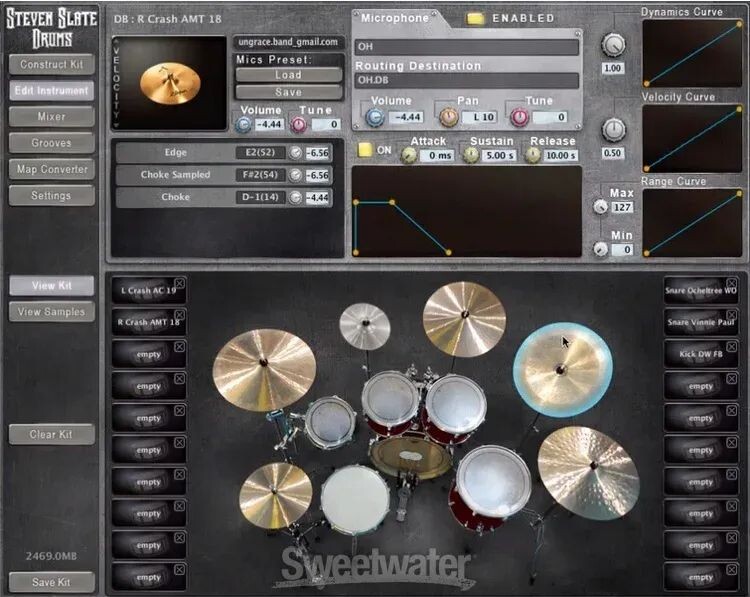Click the Edge articulation volume knob
The width and height of the screenshot is (750, 597).
tap(296, 153)
